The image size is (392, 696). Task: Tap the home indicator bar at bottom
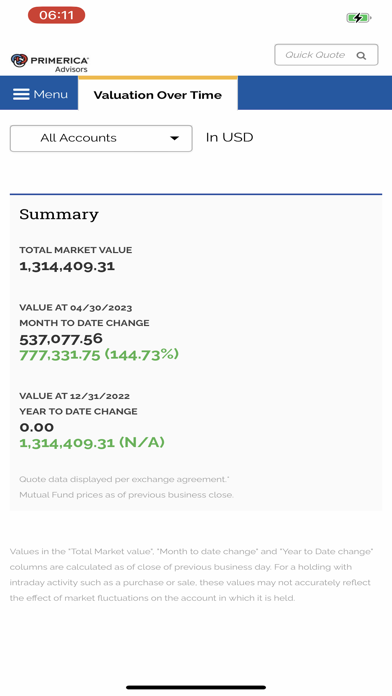(x=196, y=687)
